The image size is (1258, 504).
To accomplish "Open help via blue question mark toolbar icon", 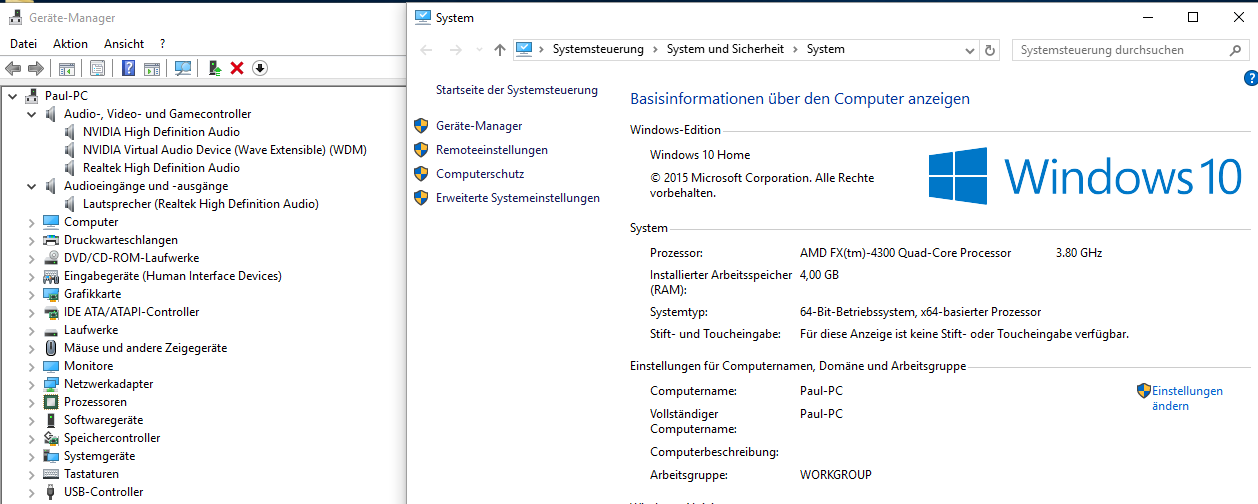I will pyautogui.click(x=128, y=68).
